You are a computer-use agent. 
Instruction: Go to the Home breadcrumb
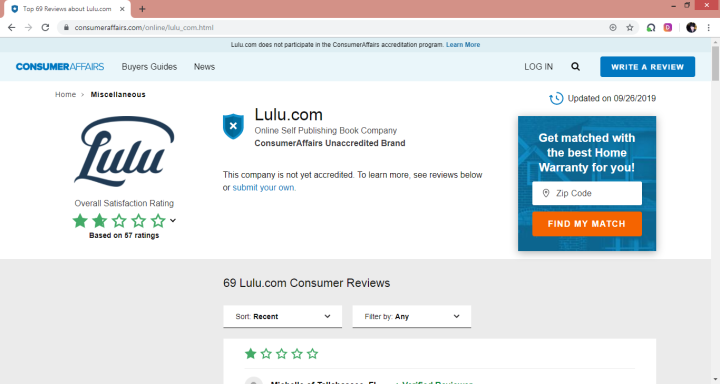tap(65, 94)
